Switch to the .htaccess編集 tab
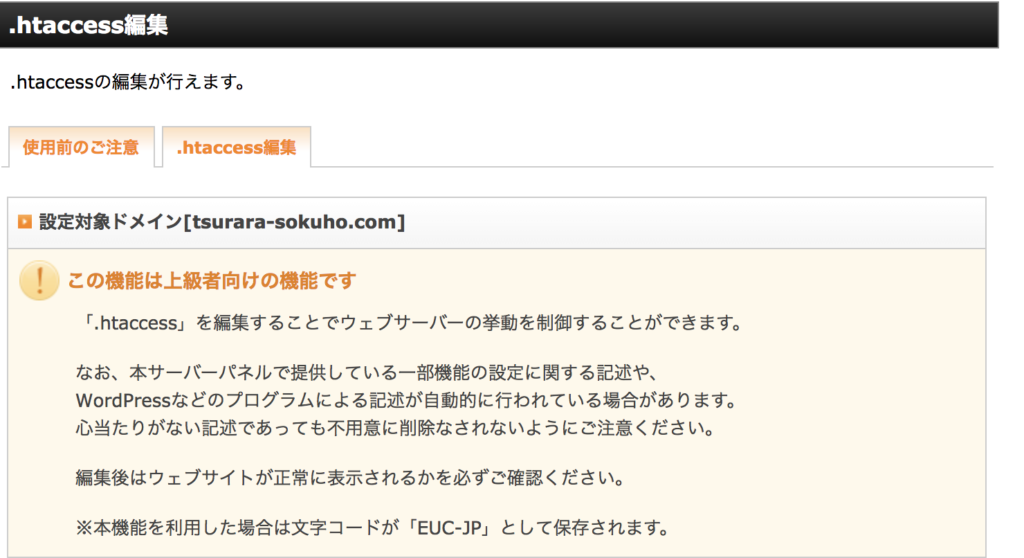This screenshot has width=1024, height=558. (x=236, y=148)
